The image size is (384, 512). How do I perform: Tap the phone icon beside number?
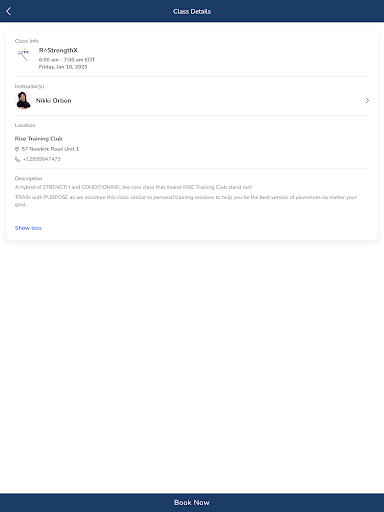17,159
